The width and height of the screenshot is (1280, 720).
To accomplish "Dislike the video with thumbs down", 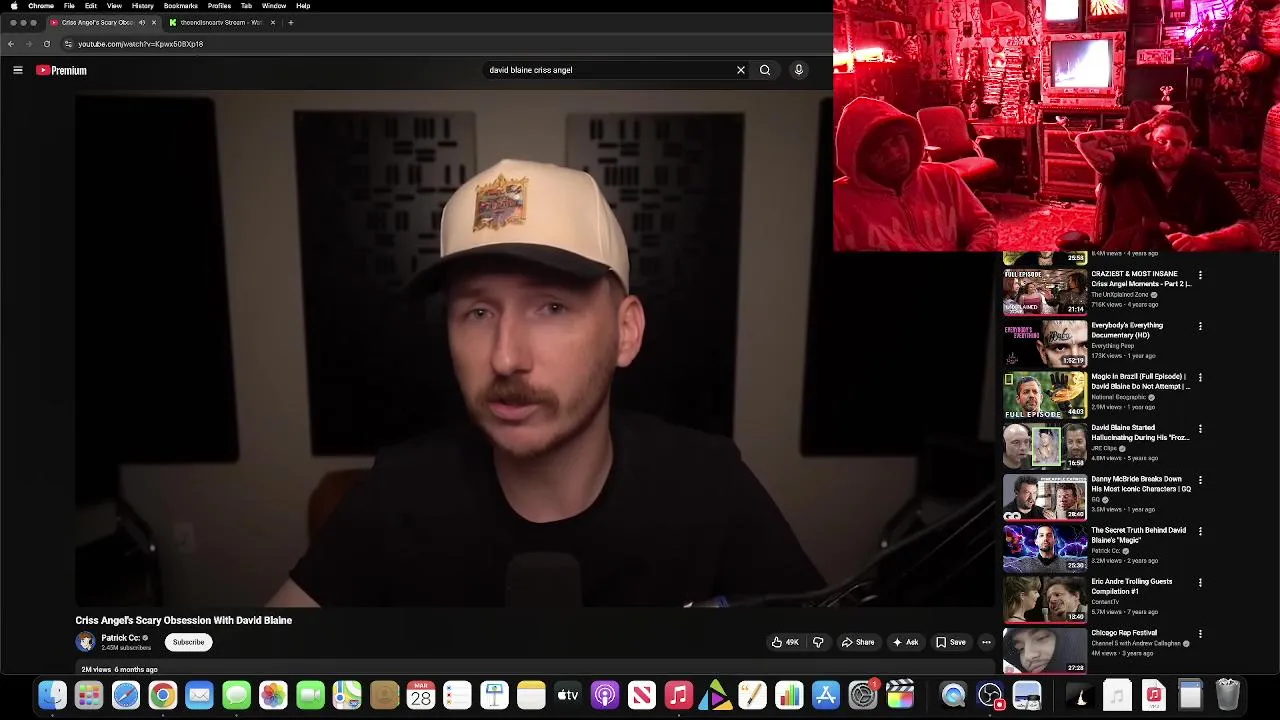I will pyautogui.click(x=818, y=642).
